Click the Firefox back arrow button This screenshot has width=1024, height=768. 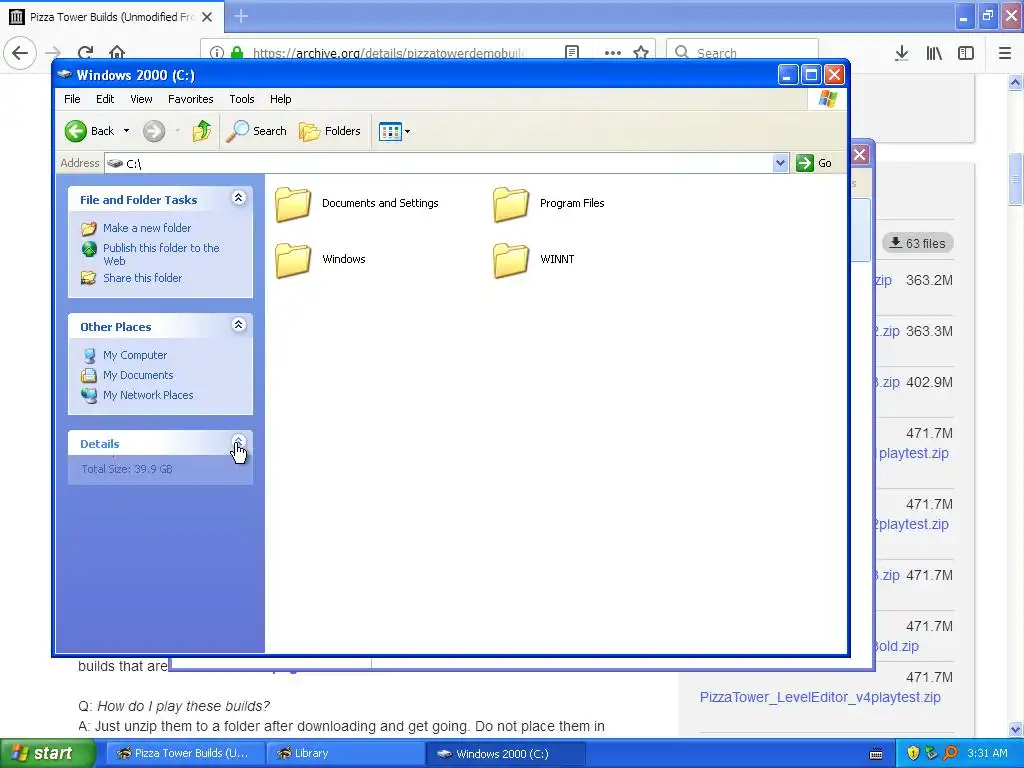20,52
